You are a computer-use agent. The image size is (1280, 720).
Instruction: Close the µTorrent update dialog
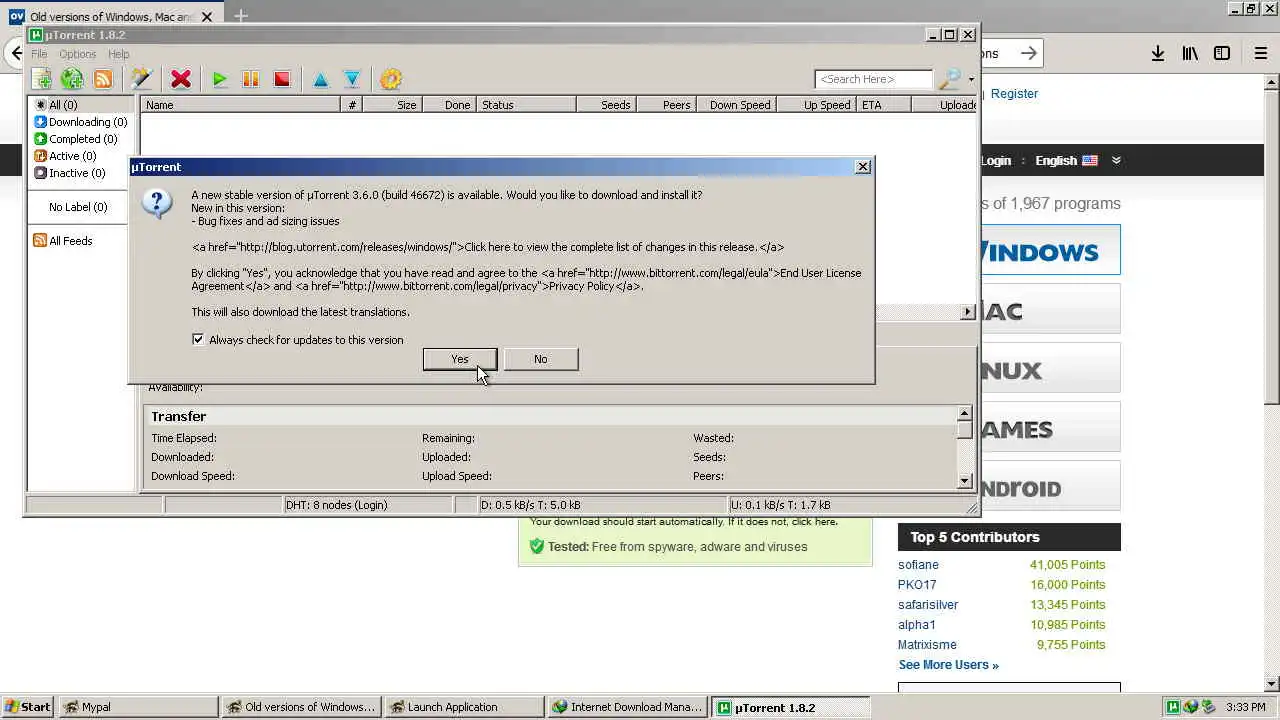click(x=863, y=167)
